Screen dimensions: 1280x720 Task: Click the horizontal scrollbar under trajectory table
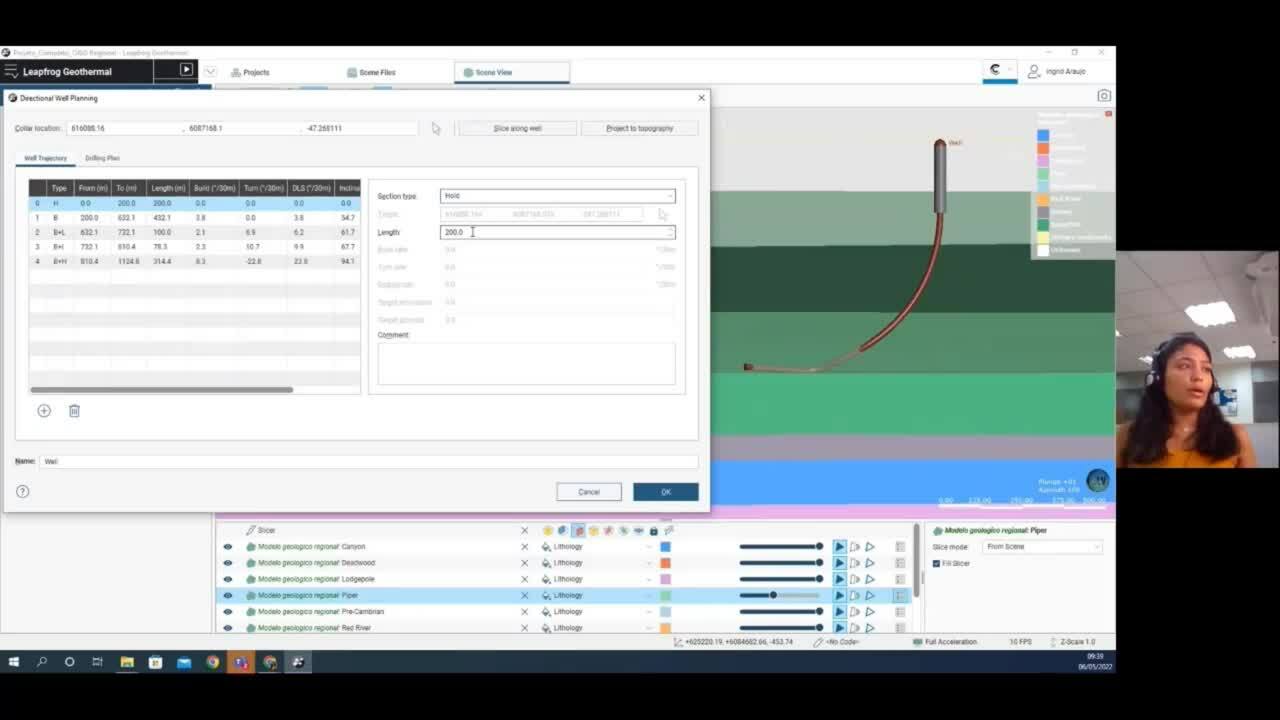click(162, 390)
